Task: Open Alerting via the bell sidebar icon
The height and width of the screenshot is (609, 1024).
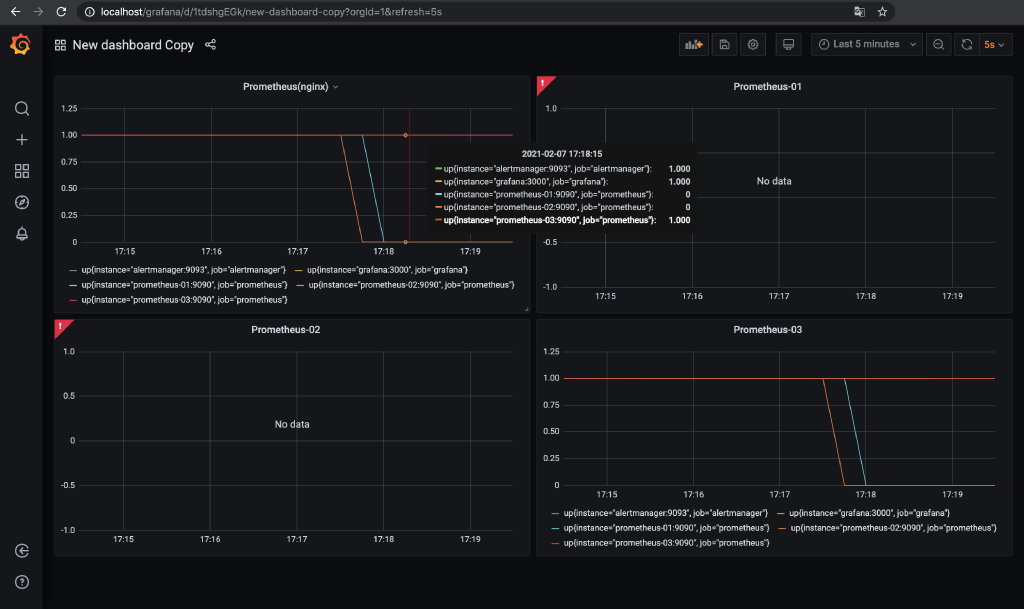Action: coord(21,233)
